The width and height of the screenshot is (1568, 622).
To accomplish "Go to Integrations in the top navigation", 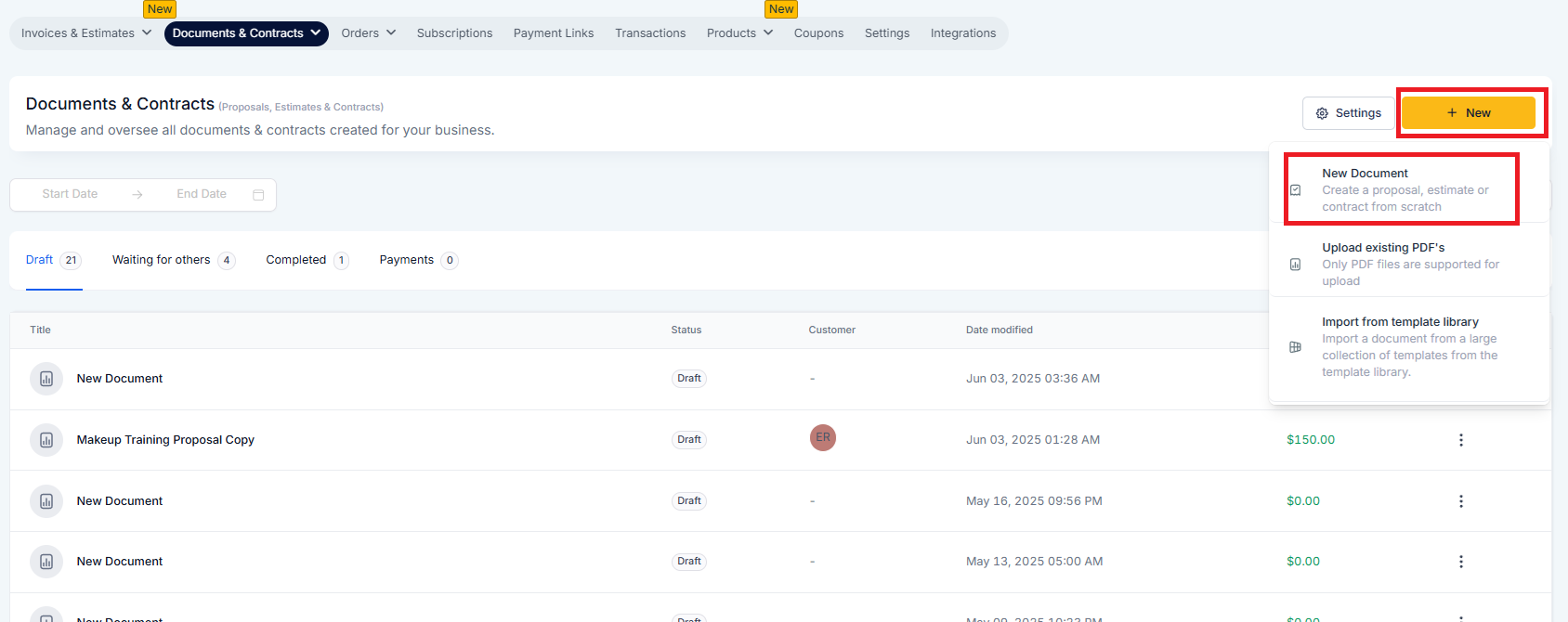I will click(963, 33).
